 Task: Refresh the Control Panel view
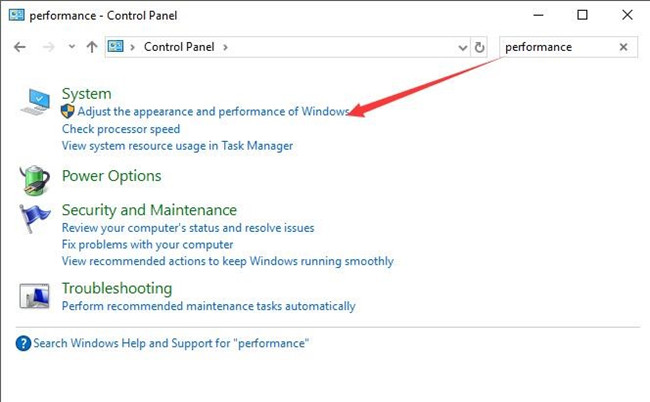[x=479, y=47]
